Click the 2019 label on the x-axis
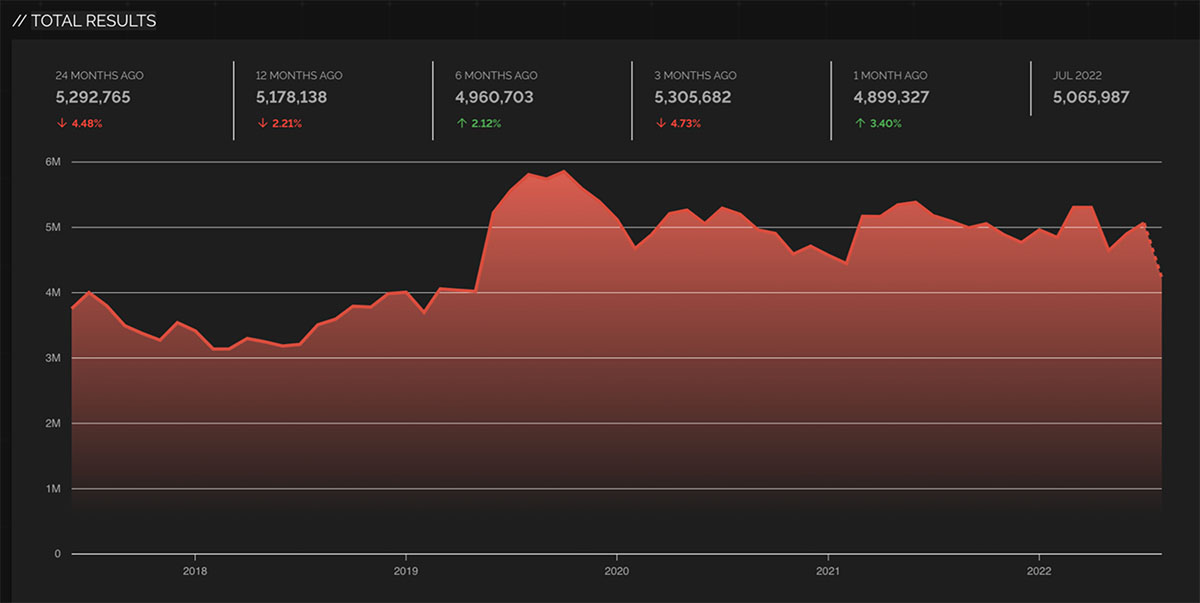The height and width of the screenshot is (603, 1200). pyautogui.click(x=405, y=573)
